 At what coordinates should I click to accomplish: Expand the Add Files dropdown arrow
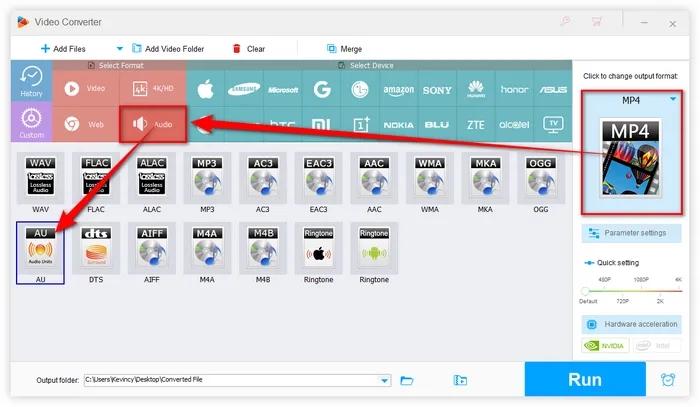click(x=120, y=49)
